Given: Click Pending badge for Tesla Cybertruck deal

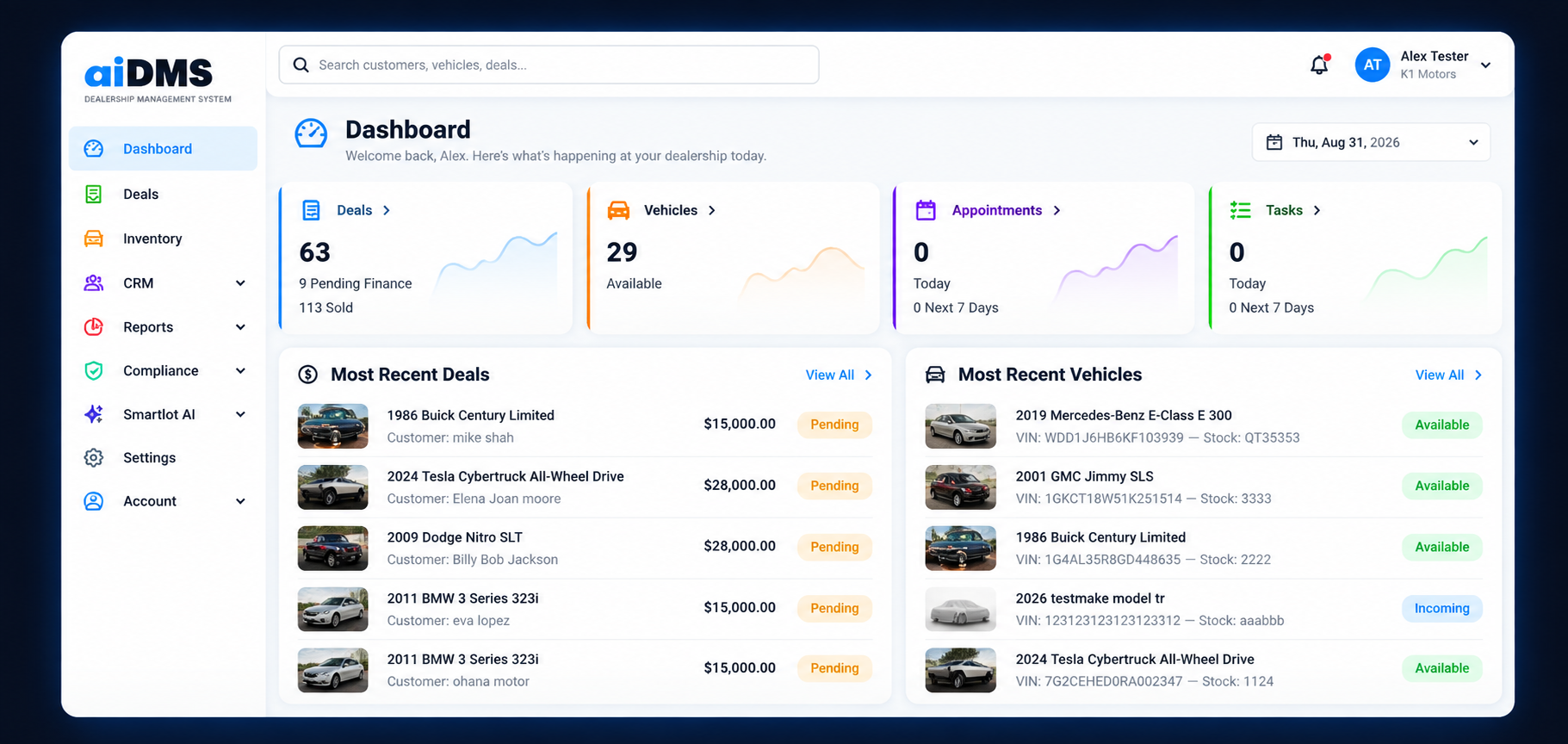Looking at the screenshot, I should (834, 486).
